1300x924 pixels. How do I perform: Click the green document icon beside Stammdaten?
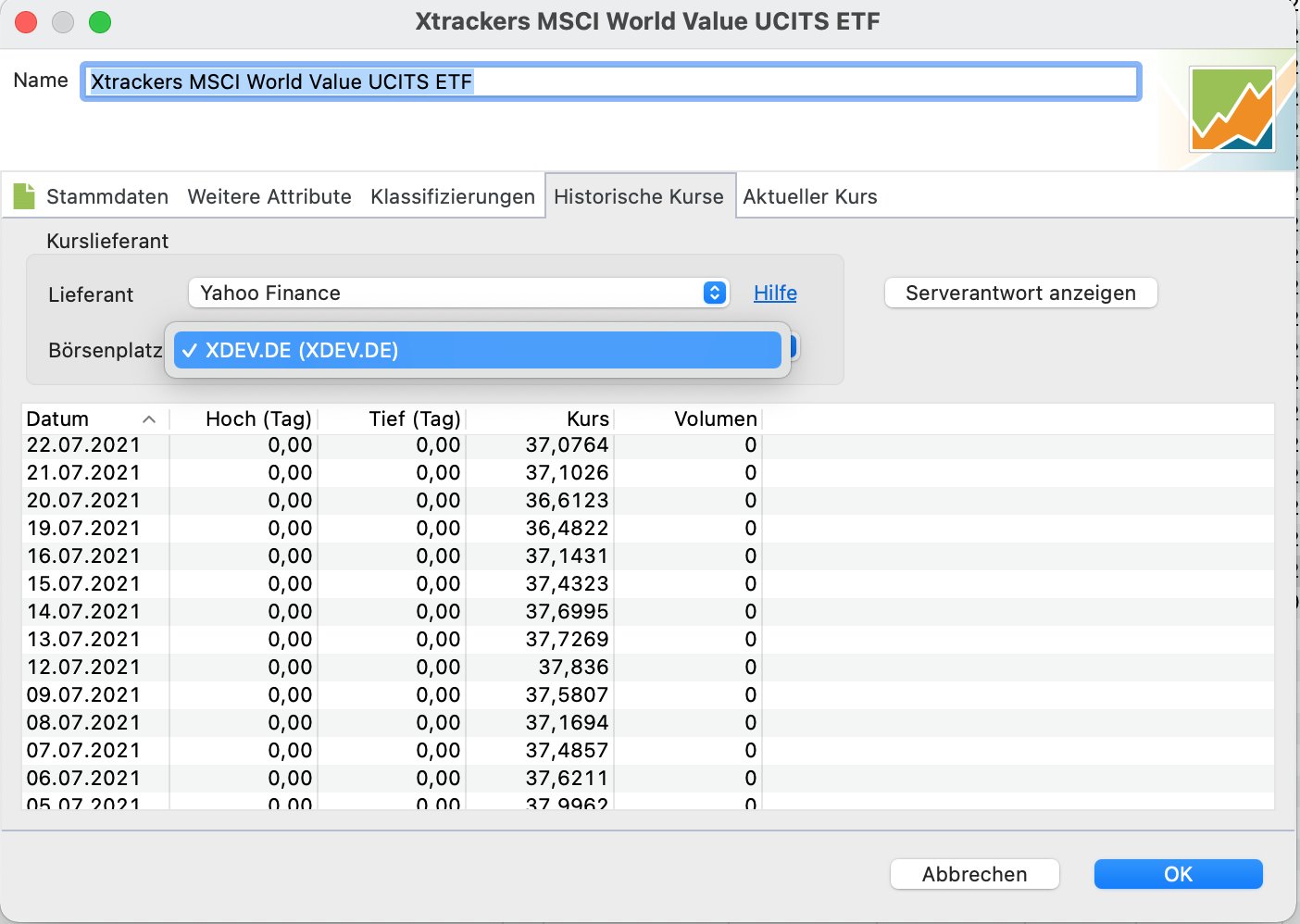[24, 195]
